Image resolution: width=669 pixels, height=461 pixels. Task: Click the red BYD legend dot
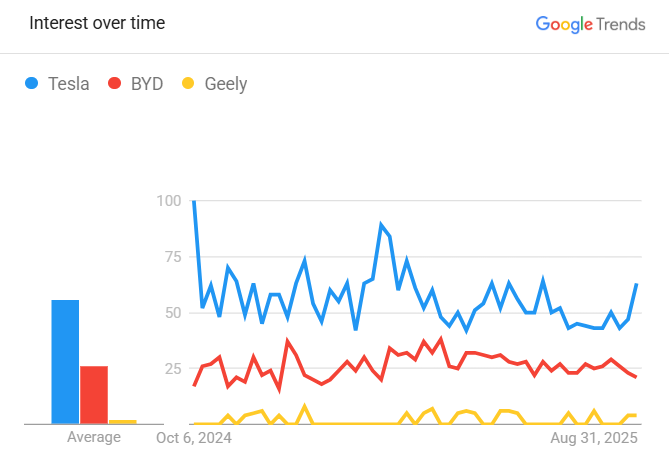point(115,84)
